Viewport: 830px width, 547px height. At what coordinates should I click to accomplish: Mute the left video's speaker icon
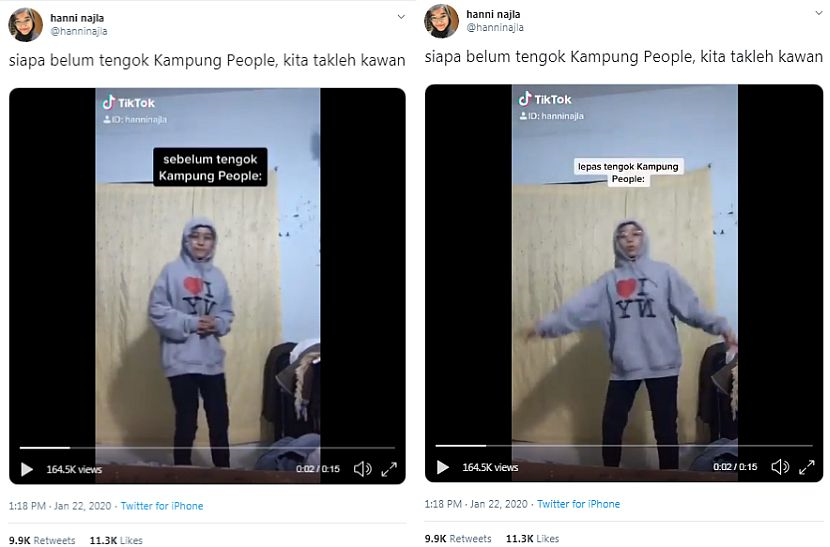[363, 469]
